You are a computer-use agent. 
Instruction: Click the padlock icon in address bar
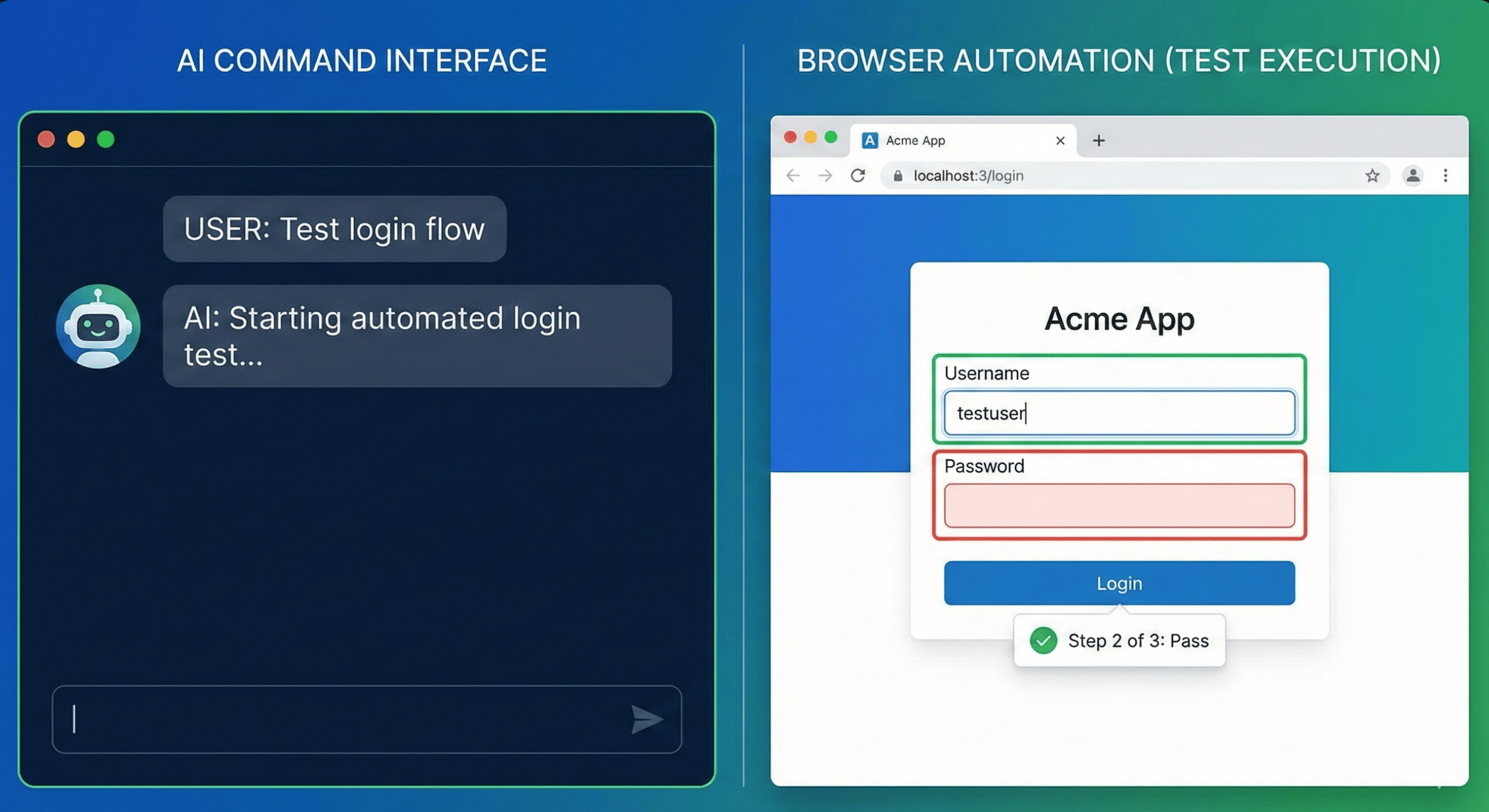point(898,176)
